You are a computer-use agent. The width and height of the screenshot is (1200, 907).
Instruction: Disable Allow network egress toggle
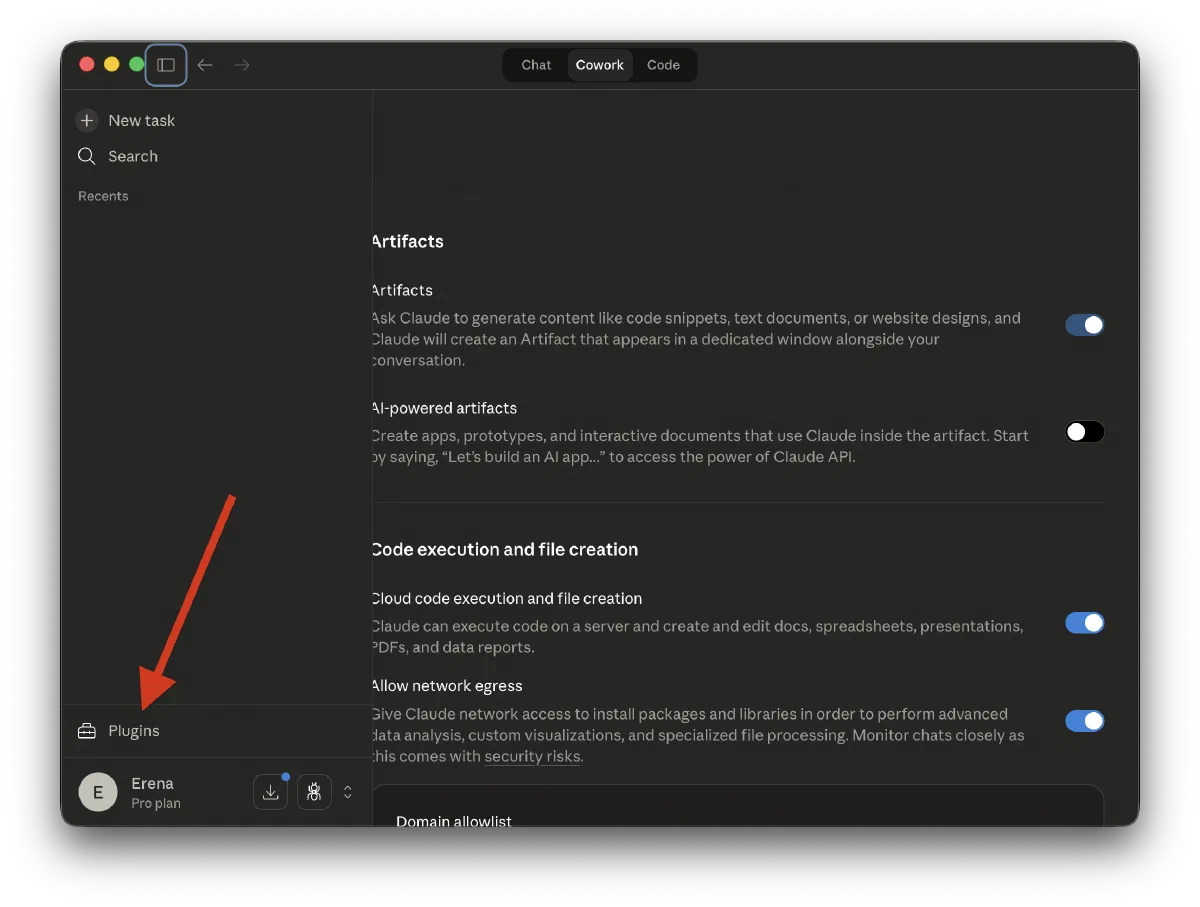1084,721
